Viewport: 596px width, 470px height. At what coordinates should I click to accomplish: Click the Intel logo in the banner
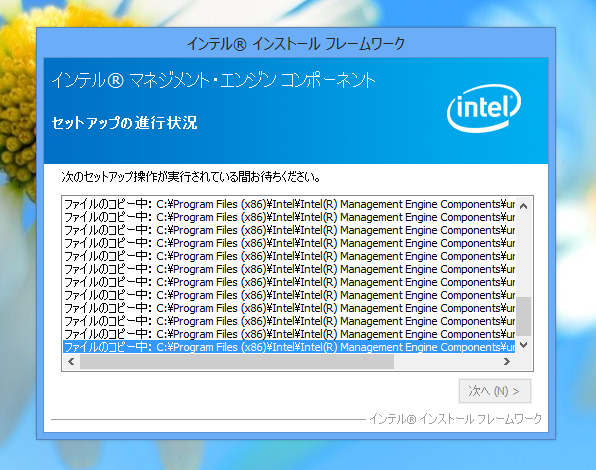pyautogui.click(x=483, y=108)
